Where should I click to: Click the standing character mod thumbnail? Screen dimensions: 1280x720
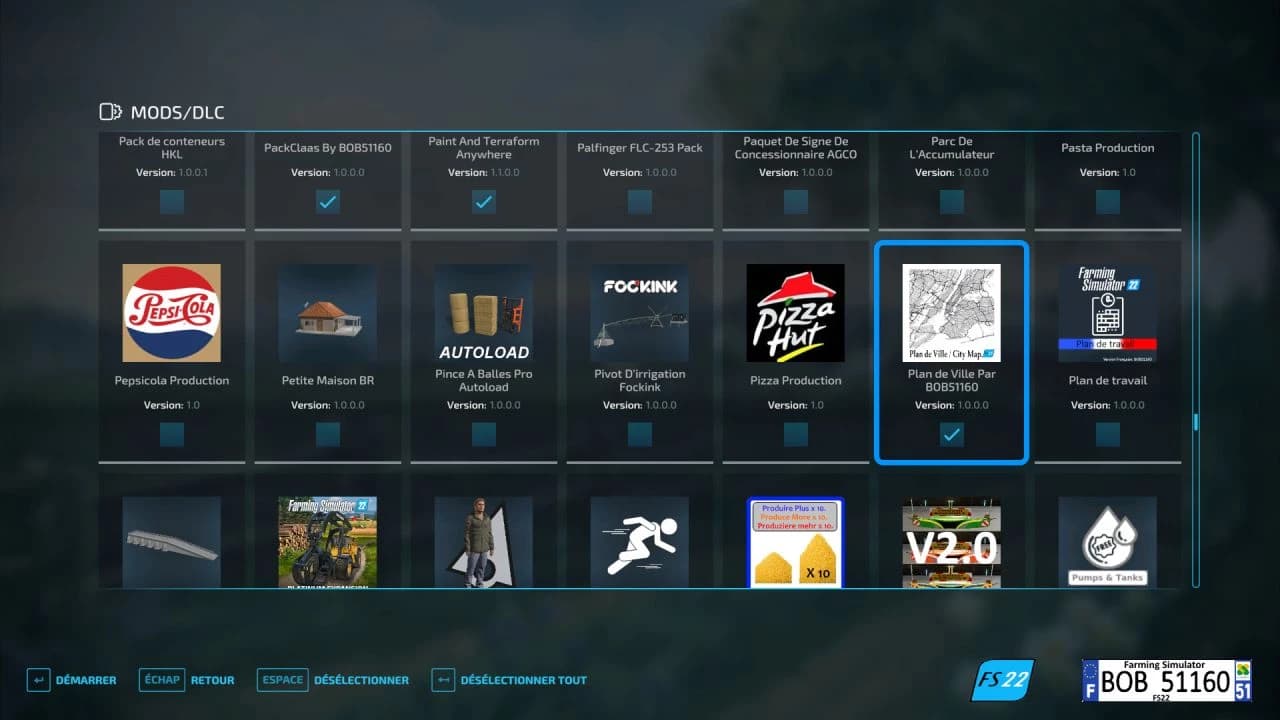click(x=483, y=542)
